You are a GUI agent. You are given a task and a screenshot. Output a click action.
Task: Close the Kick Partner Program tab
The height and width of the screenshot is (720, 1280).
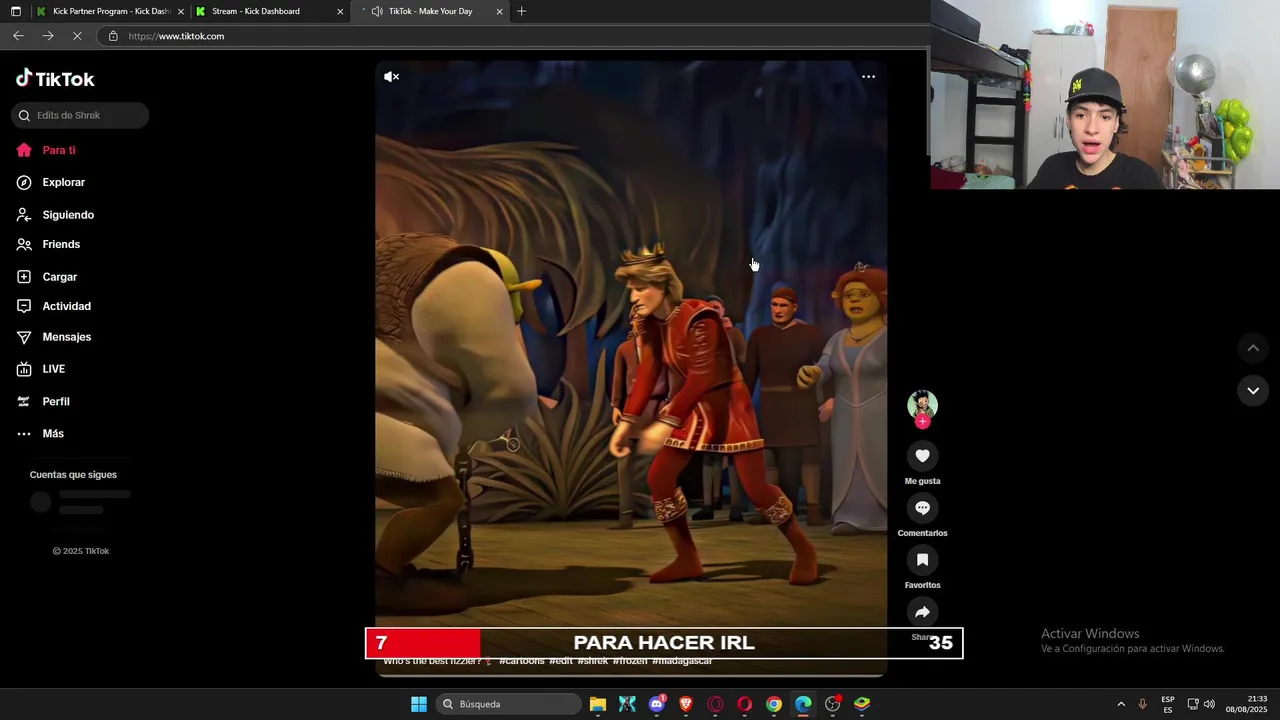pos(181,12)
